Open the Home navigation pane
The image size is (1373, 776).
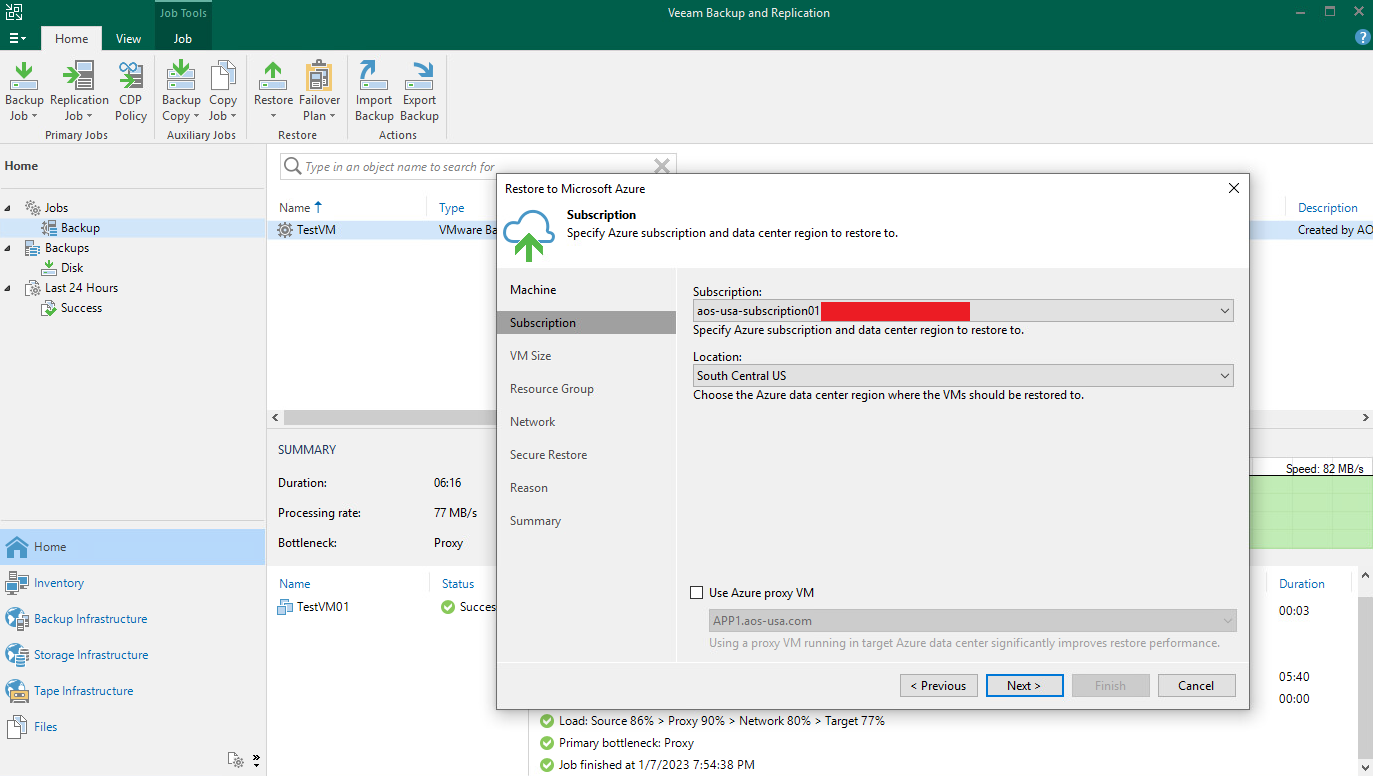tap(133, 547)
